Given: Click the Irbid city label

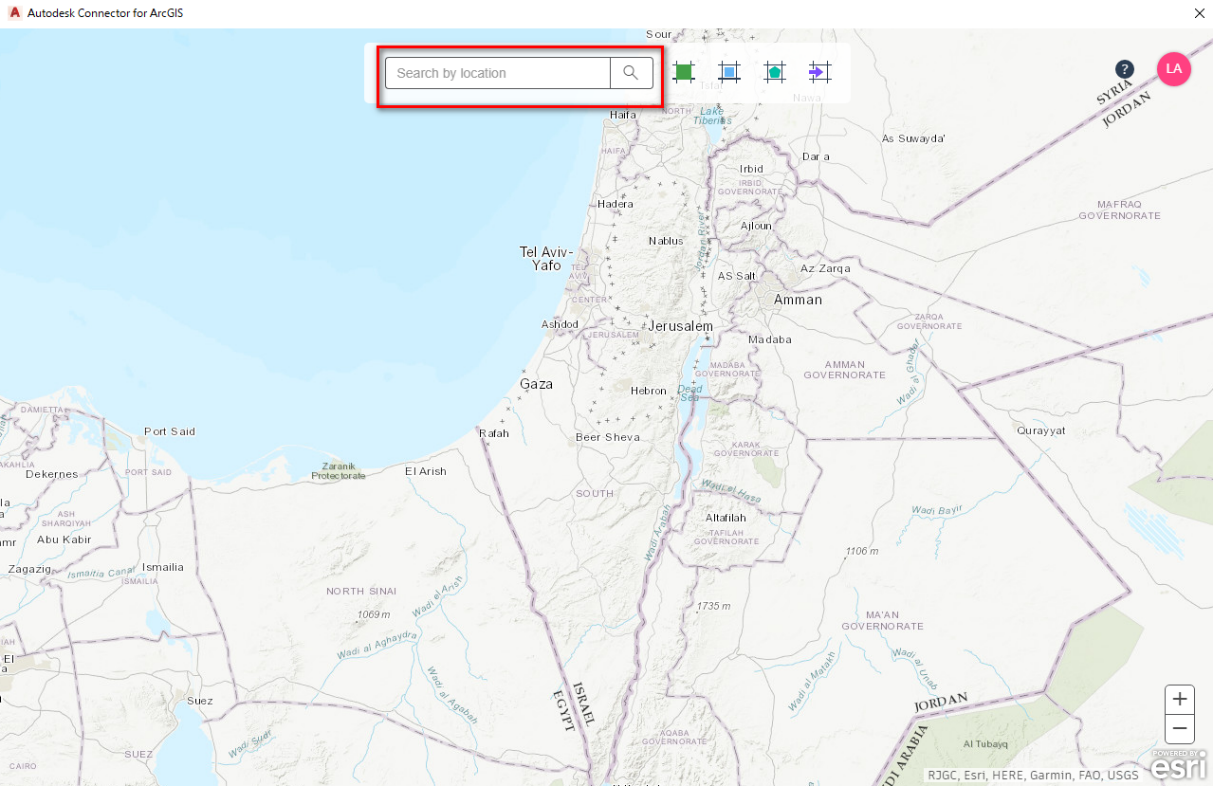Looking at the screenshot, I should click(751, 169).
